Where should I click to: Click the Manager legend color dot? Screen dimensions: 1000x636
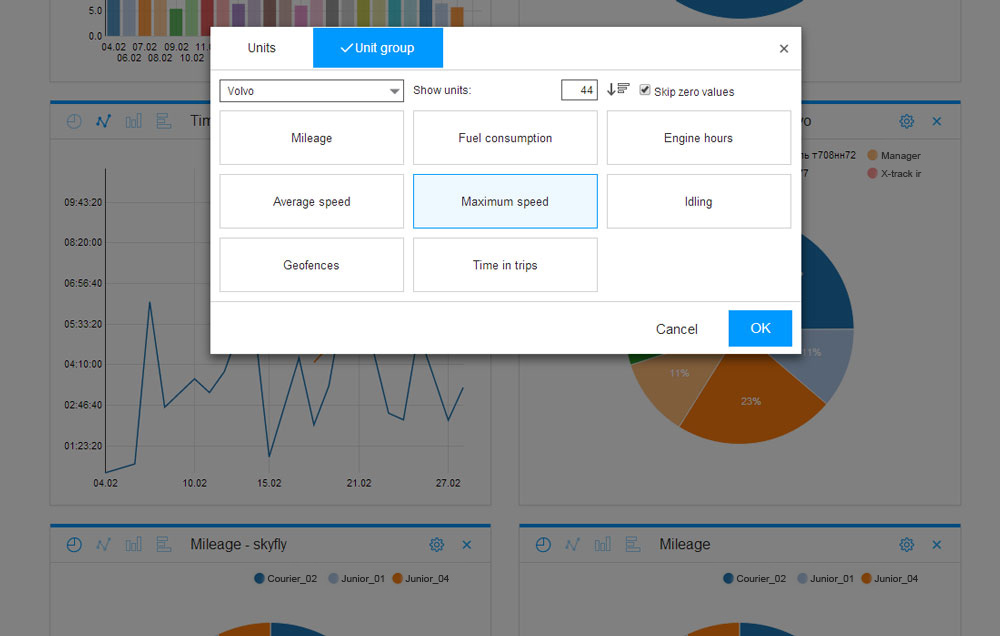[x=872, y=156]
